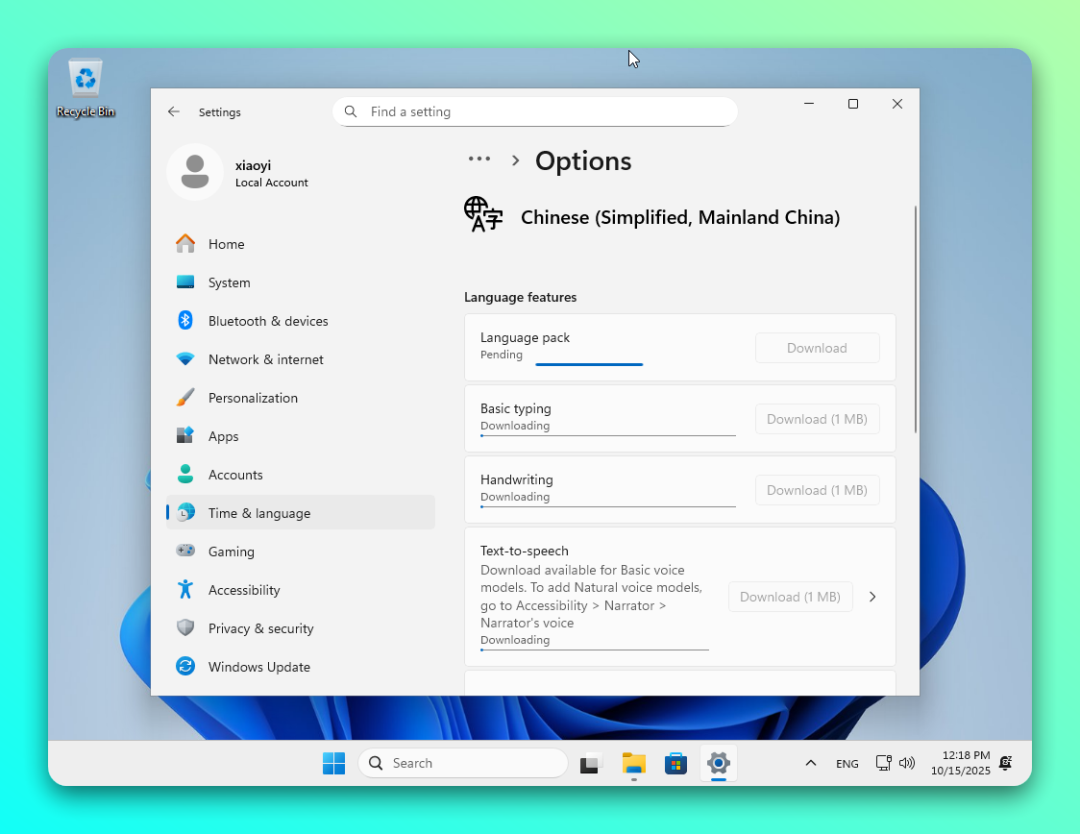The width and height of the screenshot is (1080, 834).
Task: Launch File Explorer from the taskbar
Action: coord(633,763)
